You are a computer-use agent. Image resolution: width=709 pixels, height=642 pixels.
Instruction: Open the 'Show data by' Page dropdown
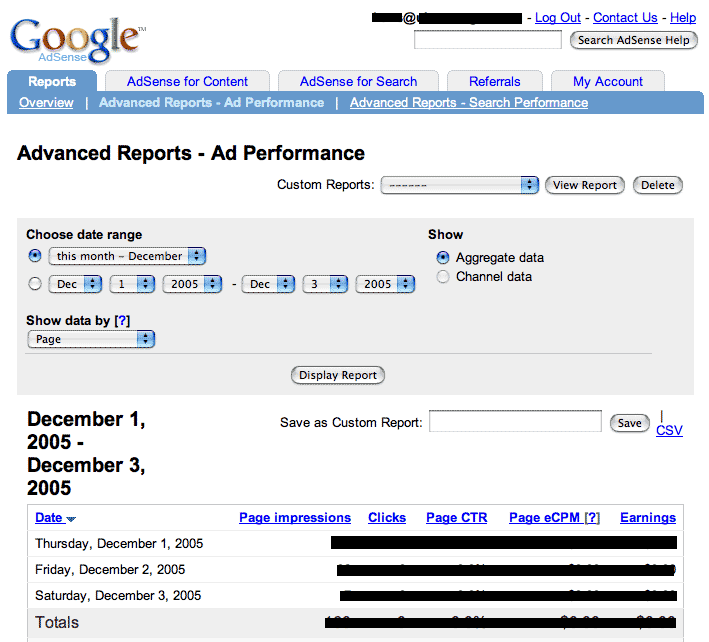(x=91, y=339)
